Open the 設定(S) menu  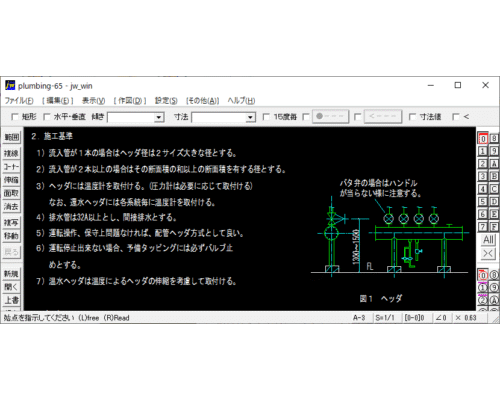166,101
